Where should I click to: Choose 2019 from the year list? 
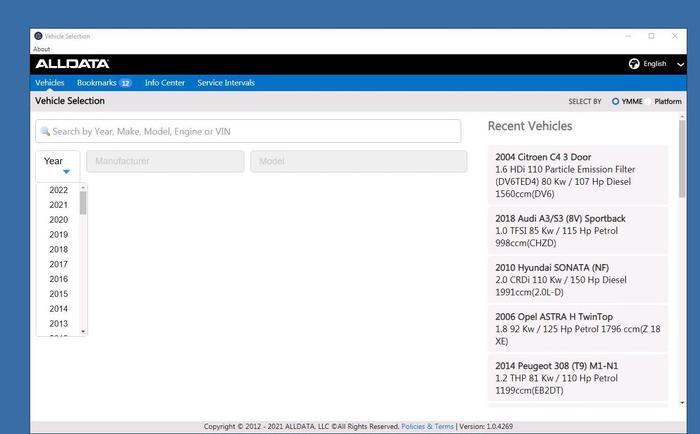point(59,235)
